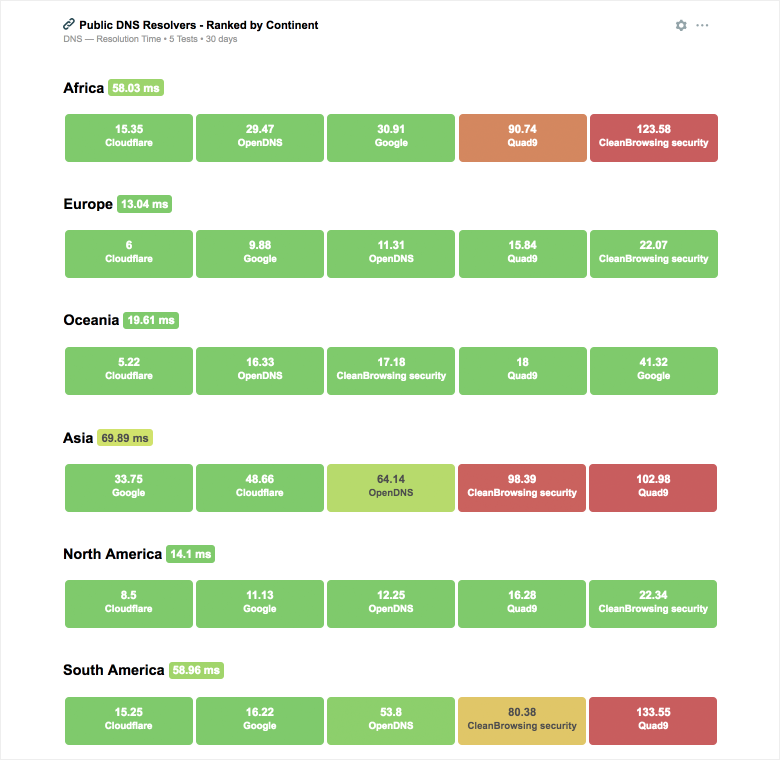Click the Africa continent heading
The height and width of the screenshot is (760, 780).
[x=83, y=88]
